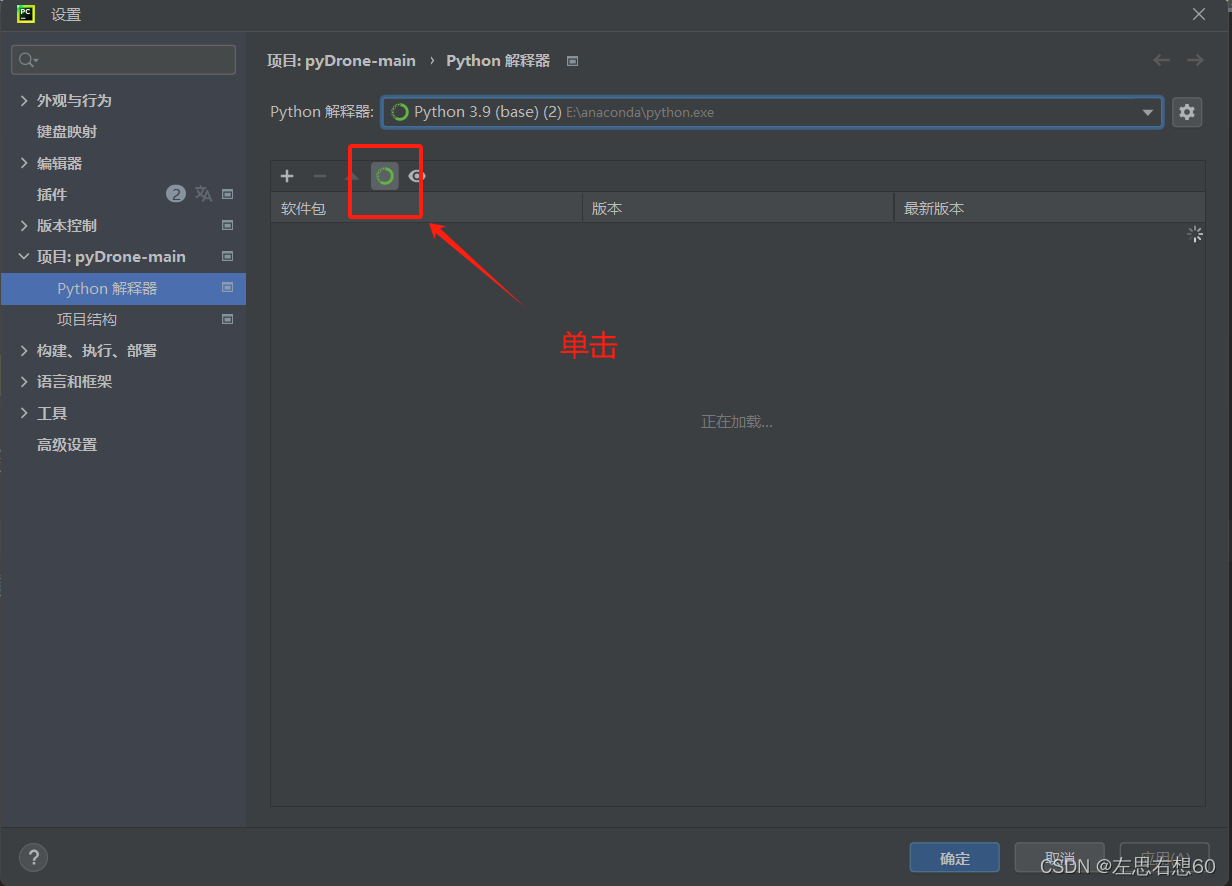Click the 版本 column header
The width and height of the screenshot is (1232, 886).
coord(738,208)
